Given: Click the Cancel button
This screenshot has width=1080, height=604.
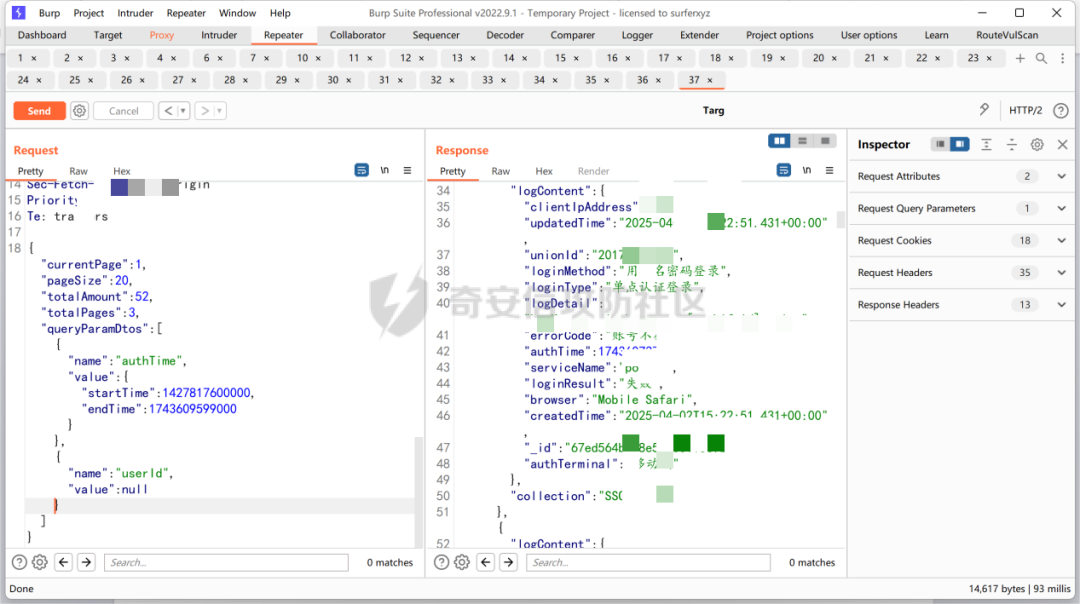Looking at the screenshot, I should 123,111.
